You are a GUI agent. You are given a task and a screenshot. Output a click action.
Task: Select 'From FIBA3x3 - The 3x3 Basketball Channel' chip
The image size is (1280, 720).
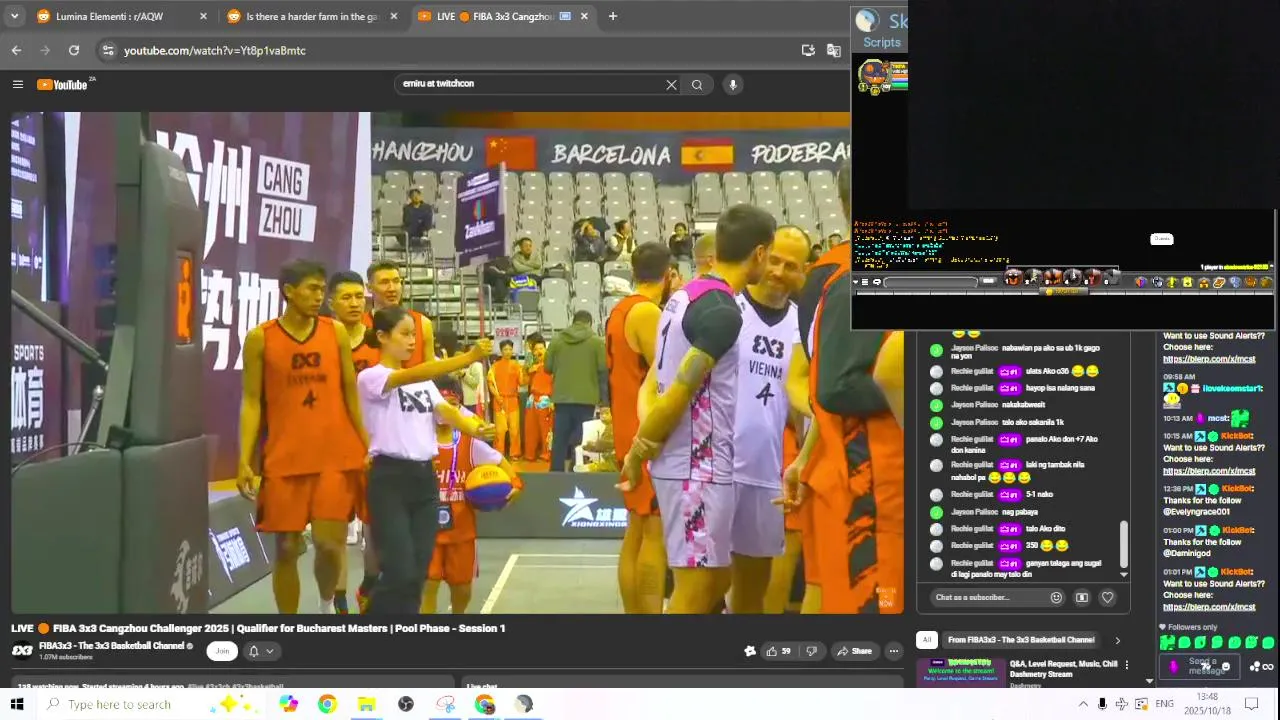pos(1021,640)
